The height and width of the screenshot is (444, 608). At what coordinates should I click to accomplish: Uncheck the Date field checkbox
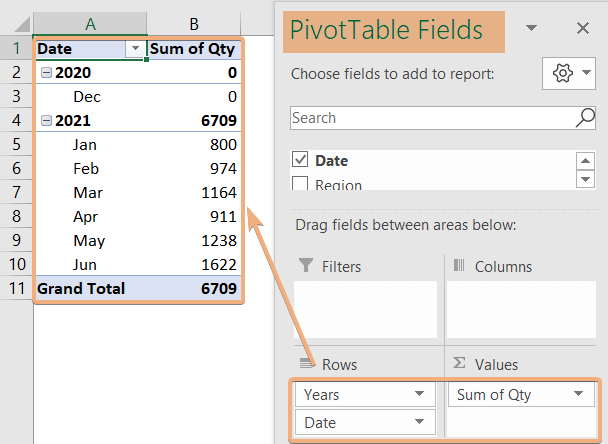click(300, 159)
